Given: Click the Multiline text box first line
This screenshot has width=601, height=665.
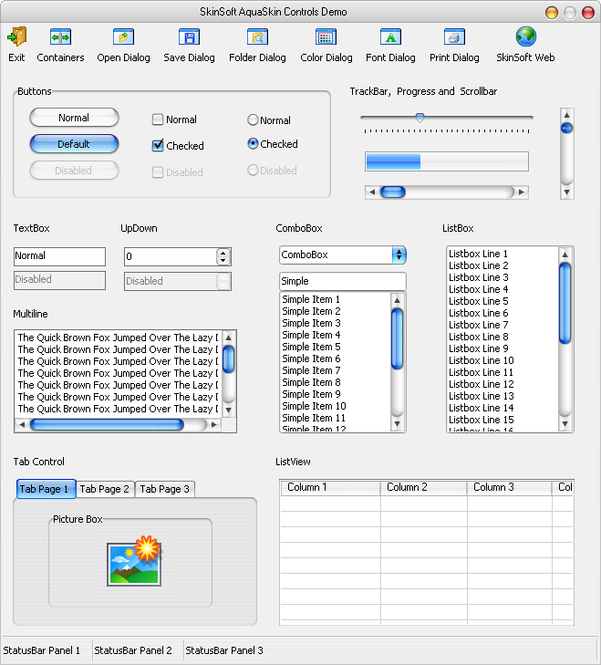Looking at the screenshot, I should (118, 338).
